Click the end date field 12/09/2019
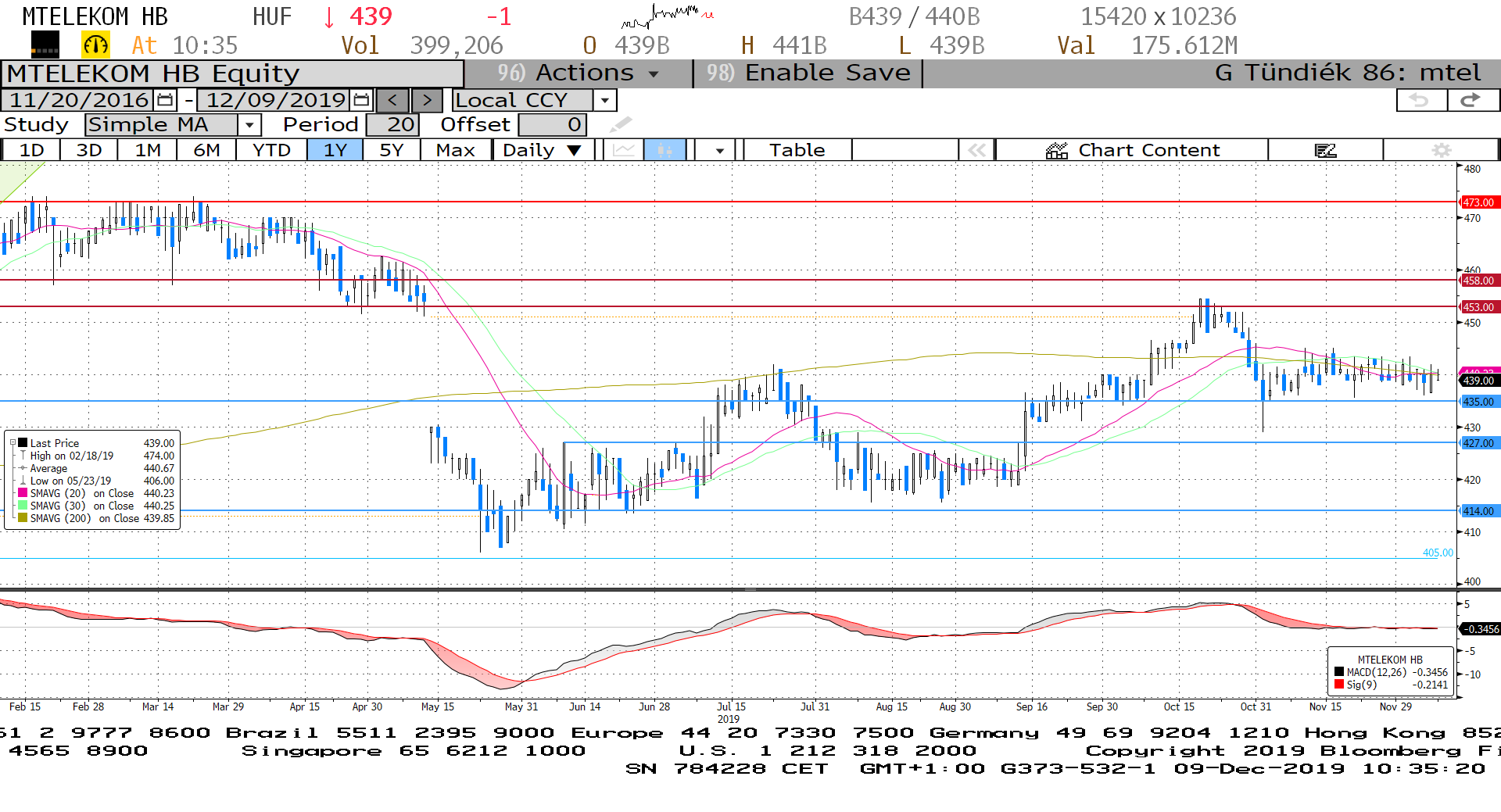 coord(274,100)
